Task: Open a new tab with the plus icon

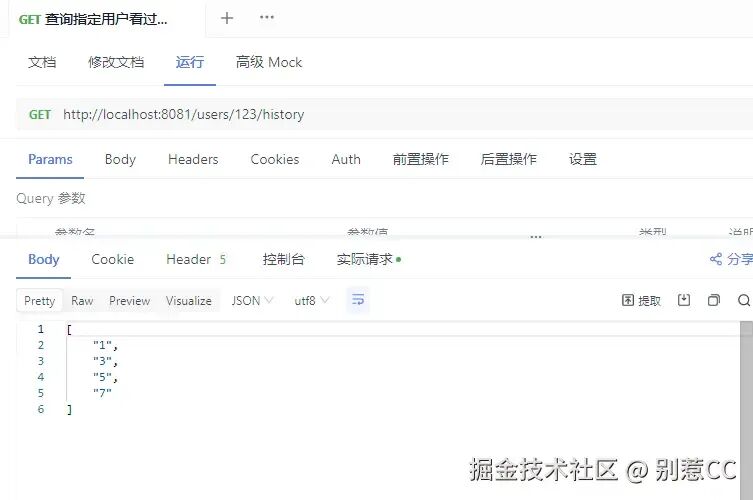Action: (x=227, y=18)
